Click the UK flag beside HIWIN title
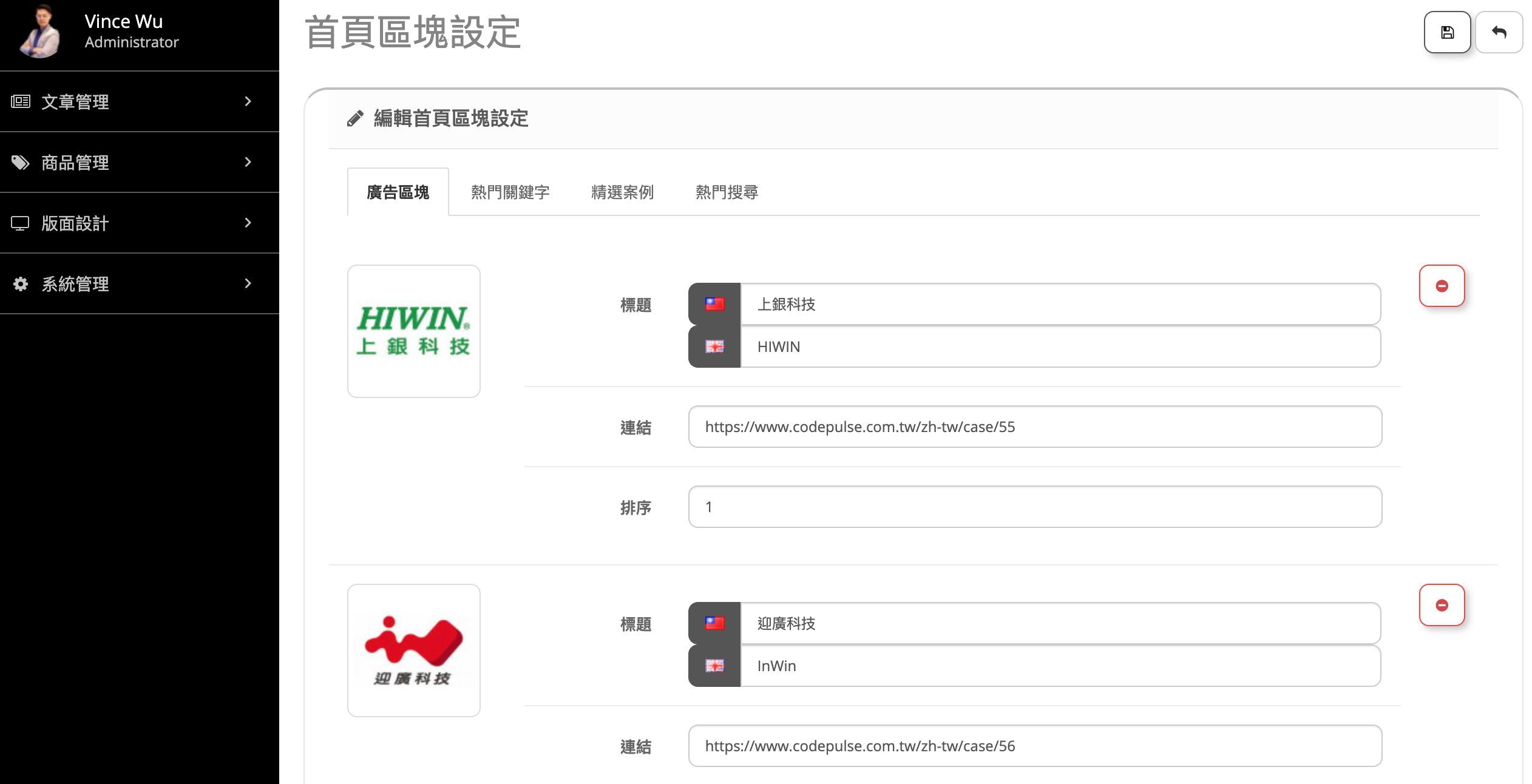This screenshot has height=784, width=1532. pos(714,346)
